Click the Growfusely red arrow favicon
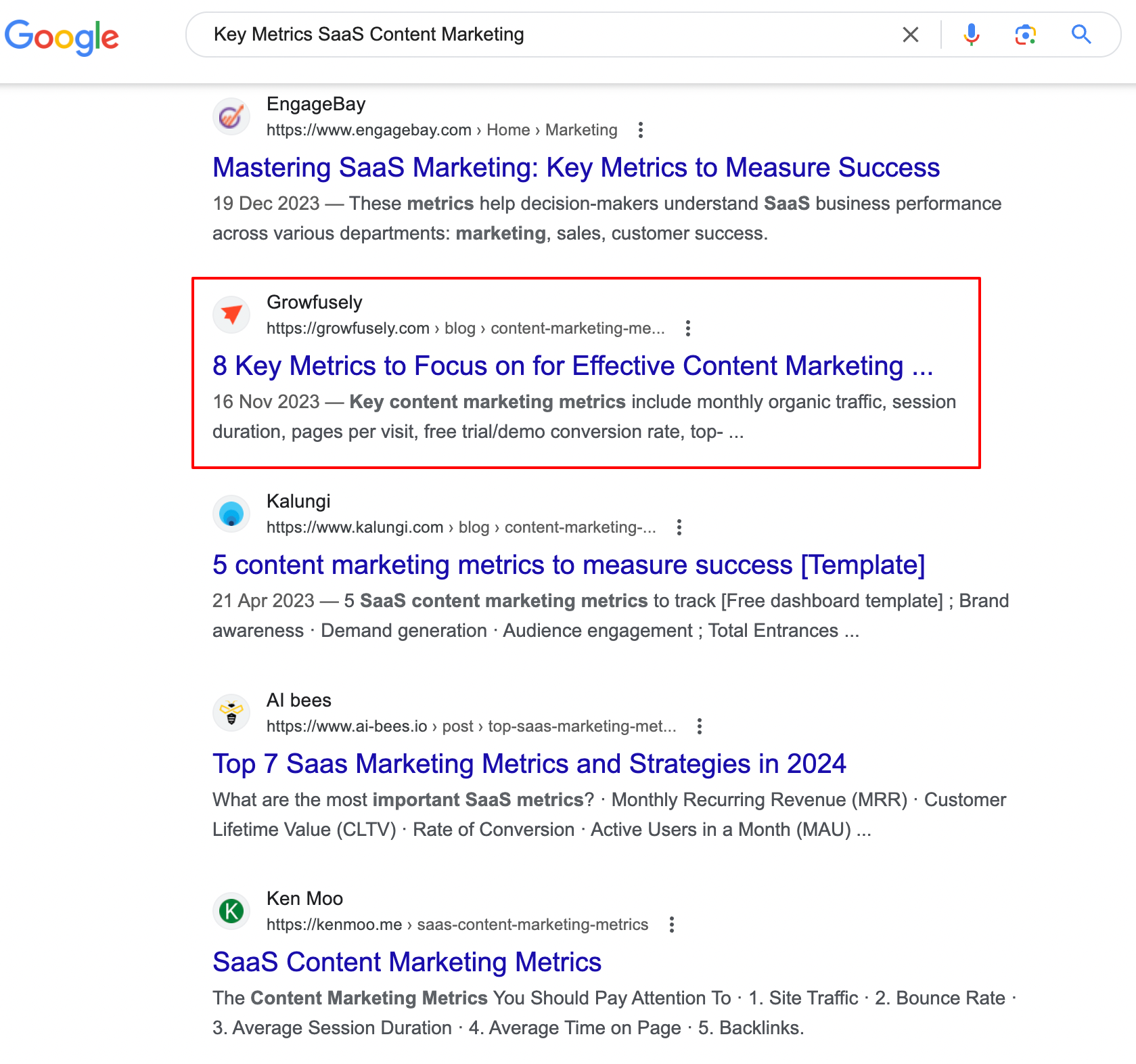The width and height of the screenshot is (1136, 1064). click(x=231, y=315)
